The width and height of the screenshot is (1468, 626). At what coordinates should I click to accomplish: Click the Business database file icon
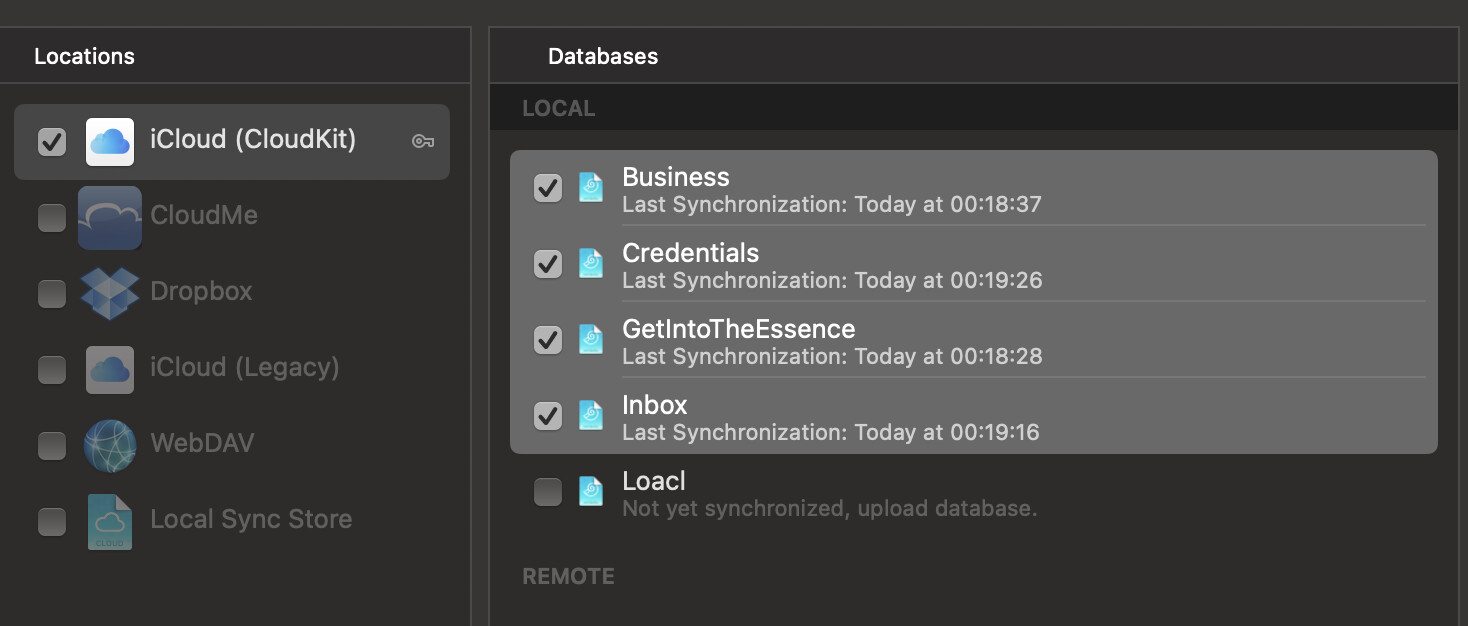coord(591,188)
